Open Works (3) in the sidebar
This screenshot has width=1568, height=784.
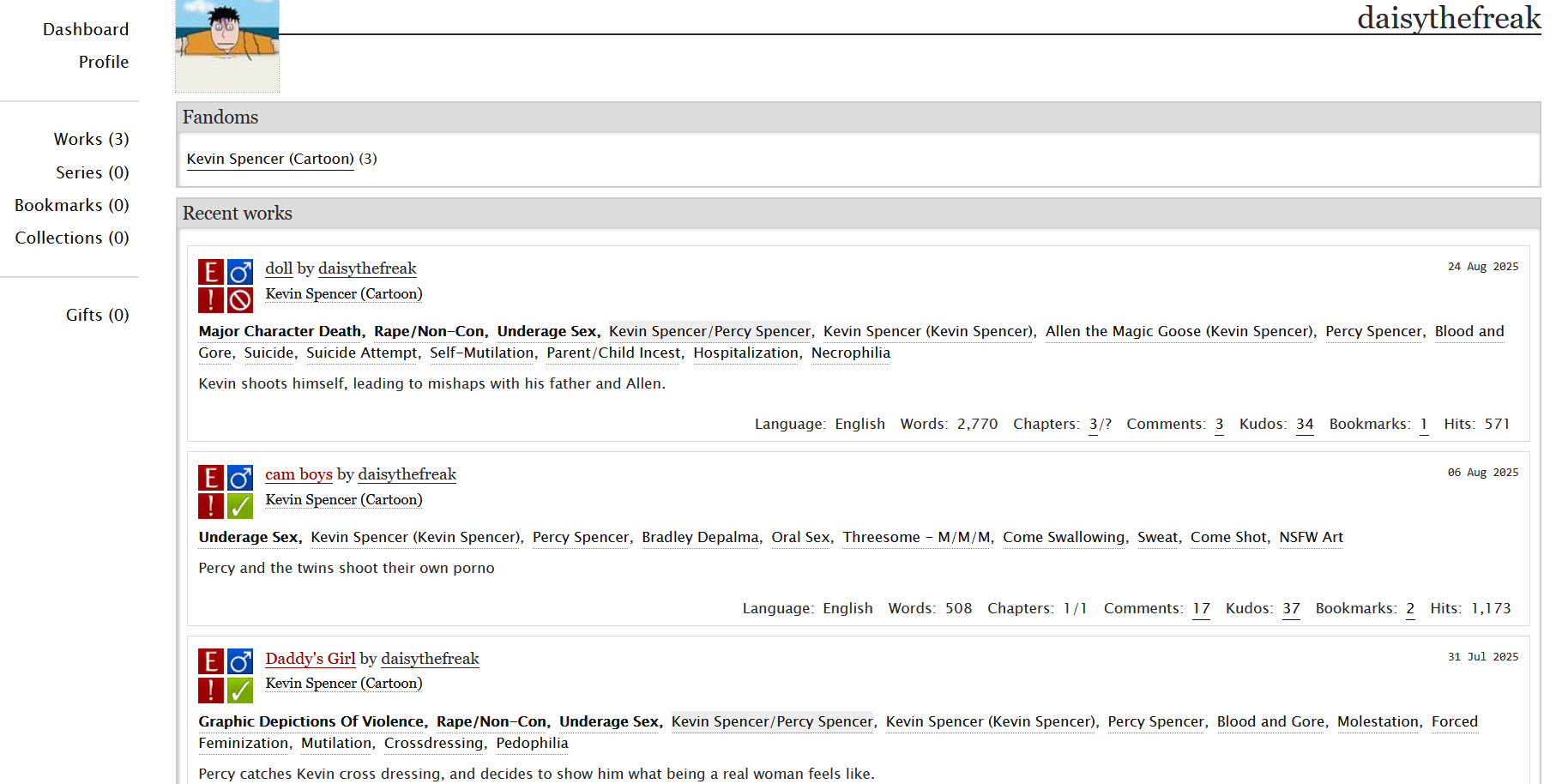[x=92, y=139]
